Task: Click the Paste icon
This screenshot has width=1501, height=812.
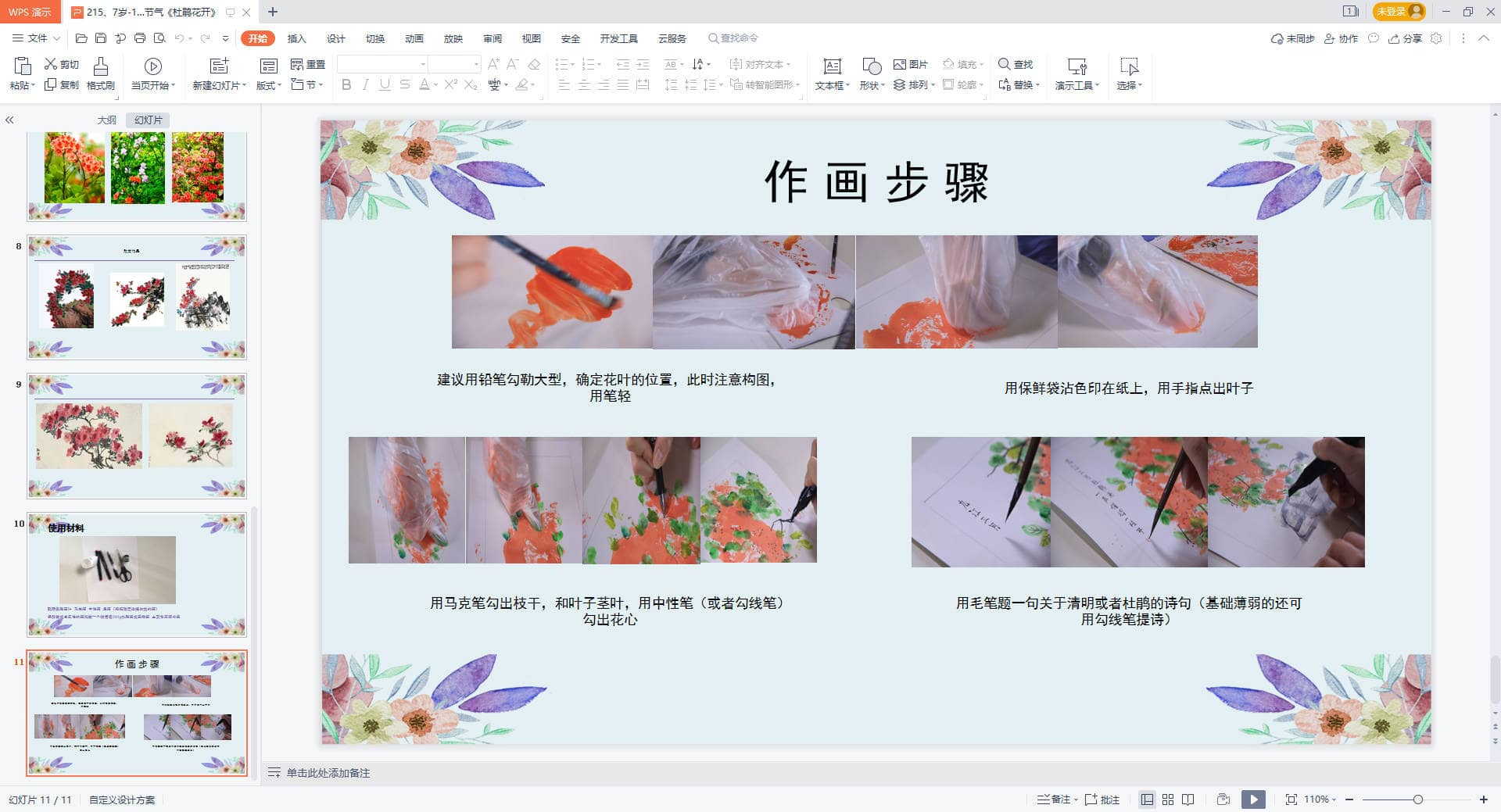Action: [x=23, y=66]
